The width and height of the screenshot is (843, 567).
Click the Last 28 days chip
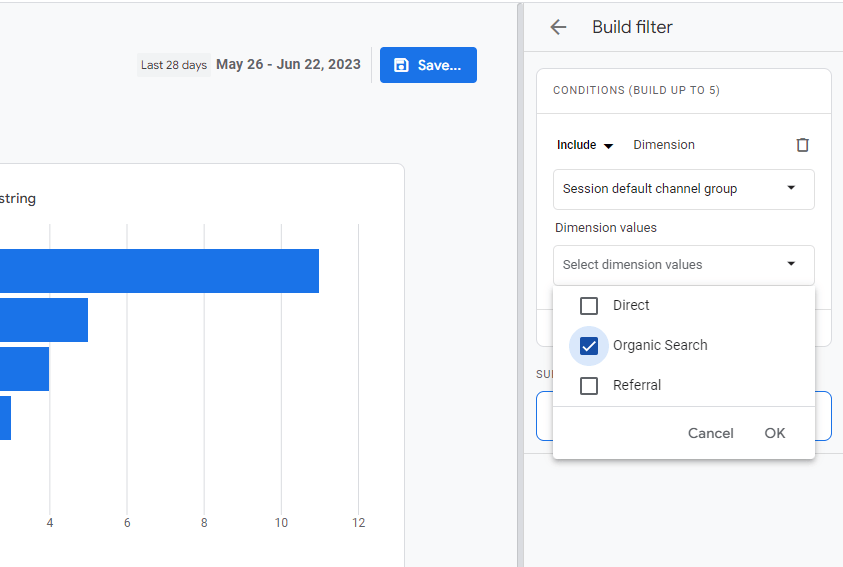pyautogui.click(x=173, y=65)
